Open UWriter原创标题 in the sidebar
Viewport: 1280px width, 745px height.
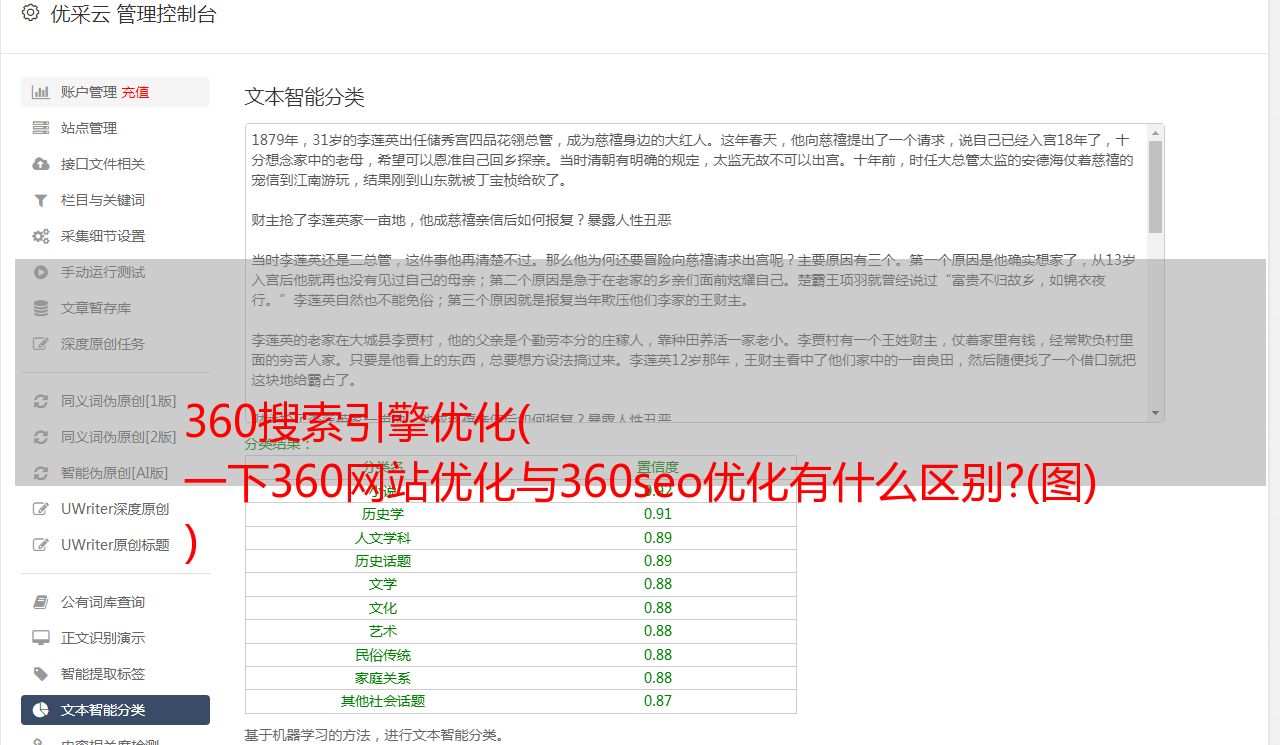click(x=115, y=545)
